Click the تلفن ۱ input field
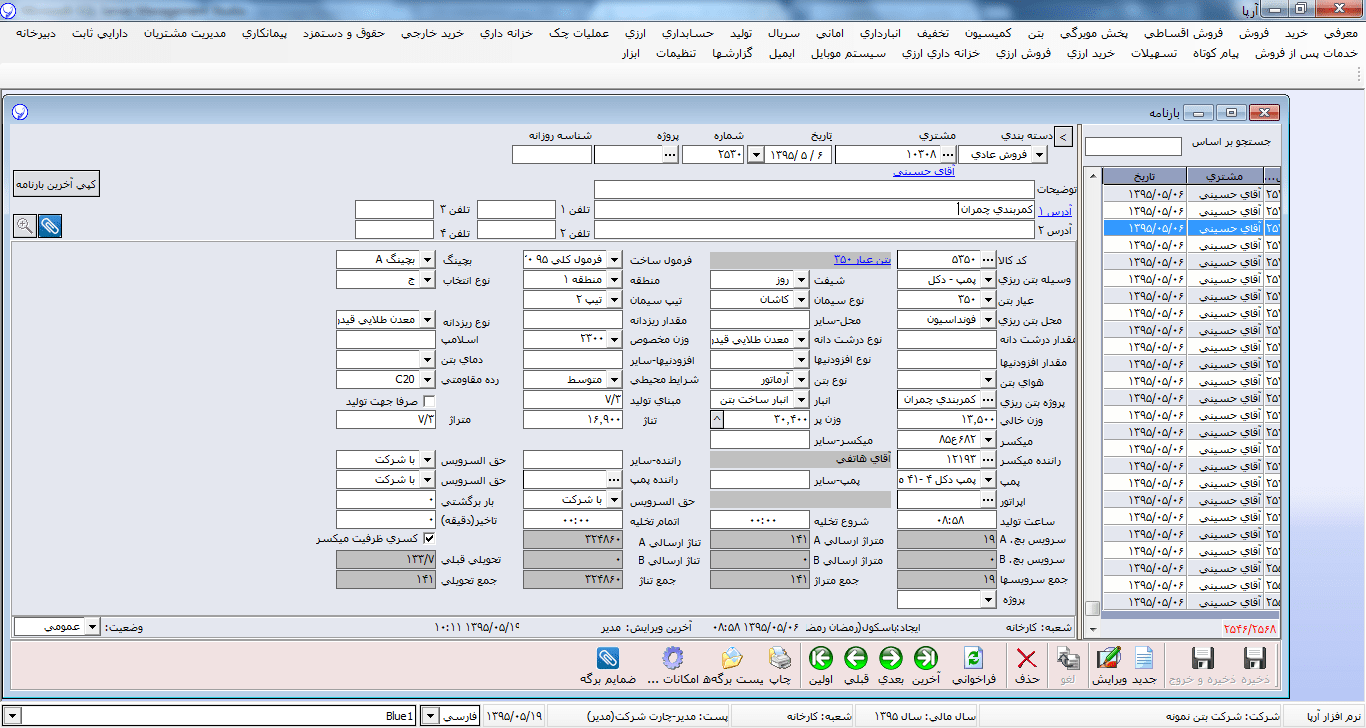1366x728 pixels. tap(515, 210)
